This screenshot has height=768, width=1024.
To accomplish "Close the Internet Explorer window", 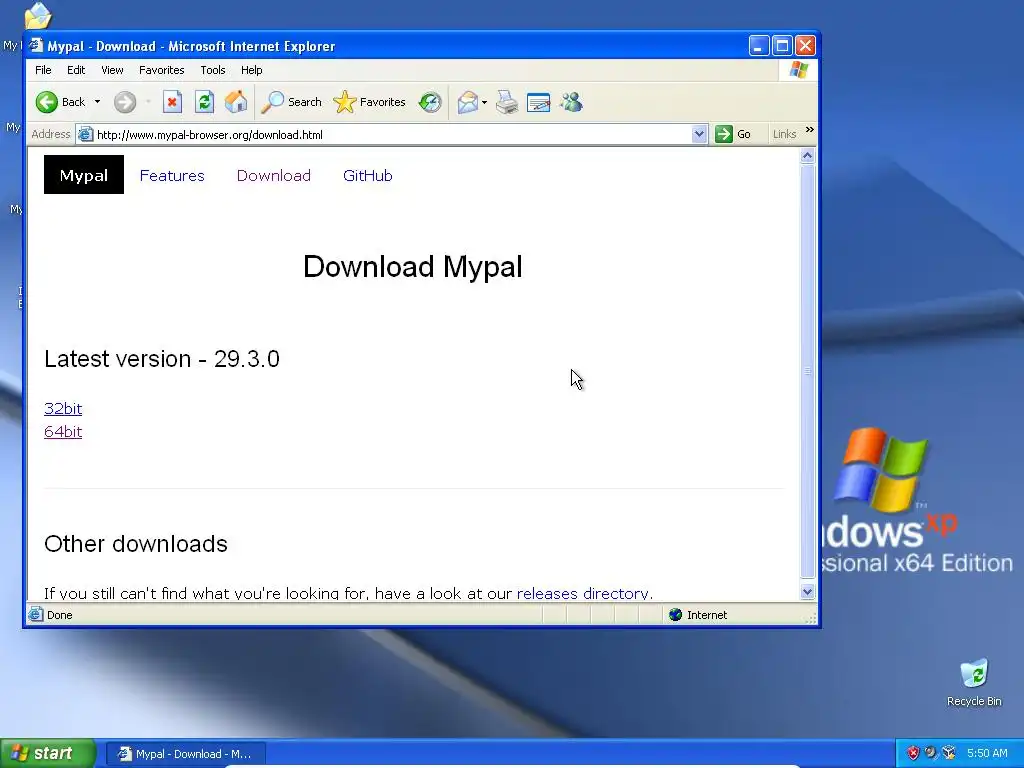I will (805, 46).
